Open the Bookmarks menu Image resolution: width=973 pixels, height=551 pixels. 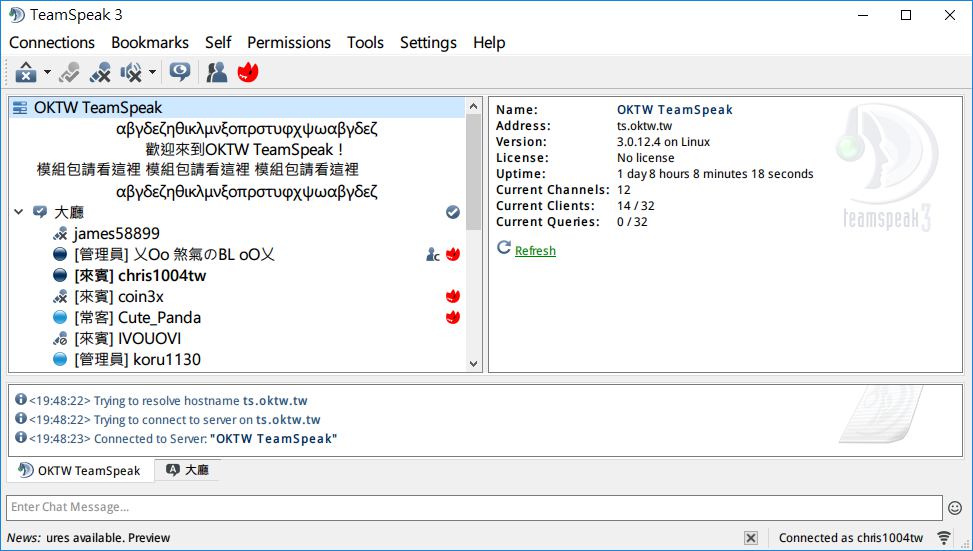pos(150,42)
